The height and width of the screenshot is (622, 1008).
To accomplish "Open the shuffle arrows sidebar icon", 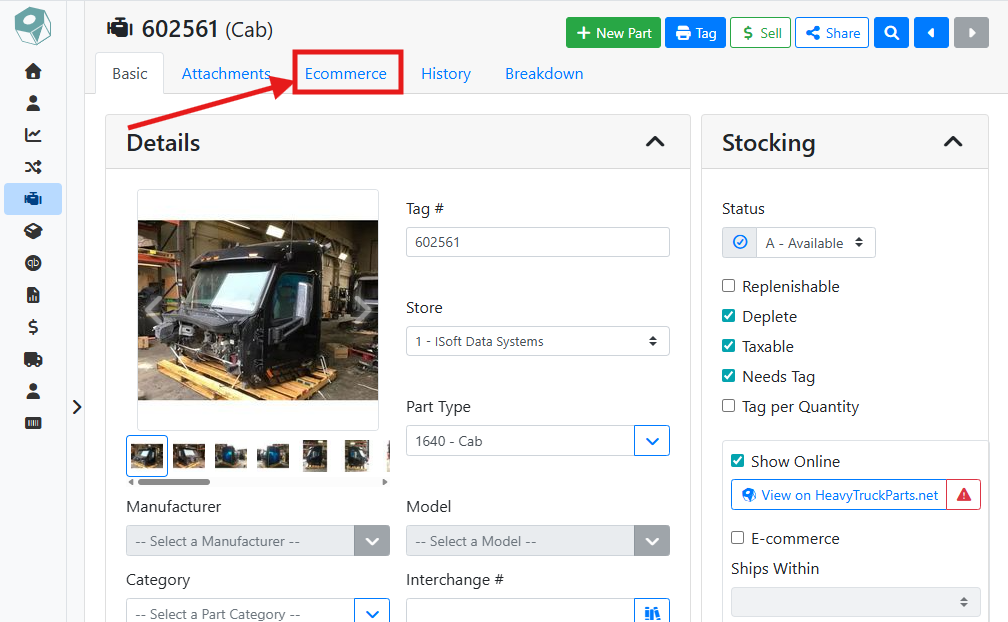I will [33, 167].
